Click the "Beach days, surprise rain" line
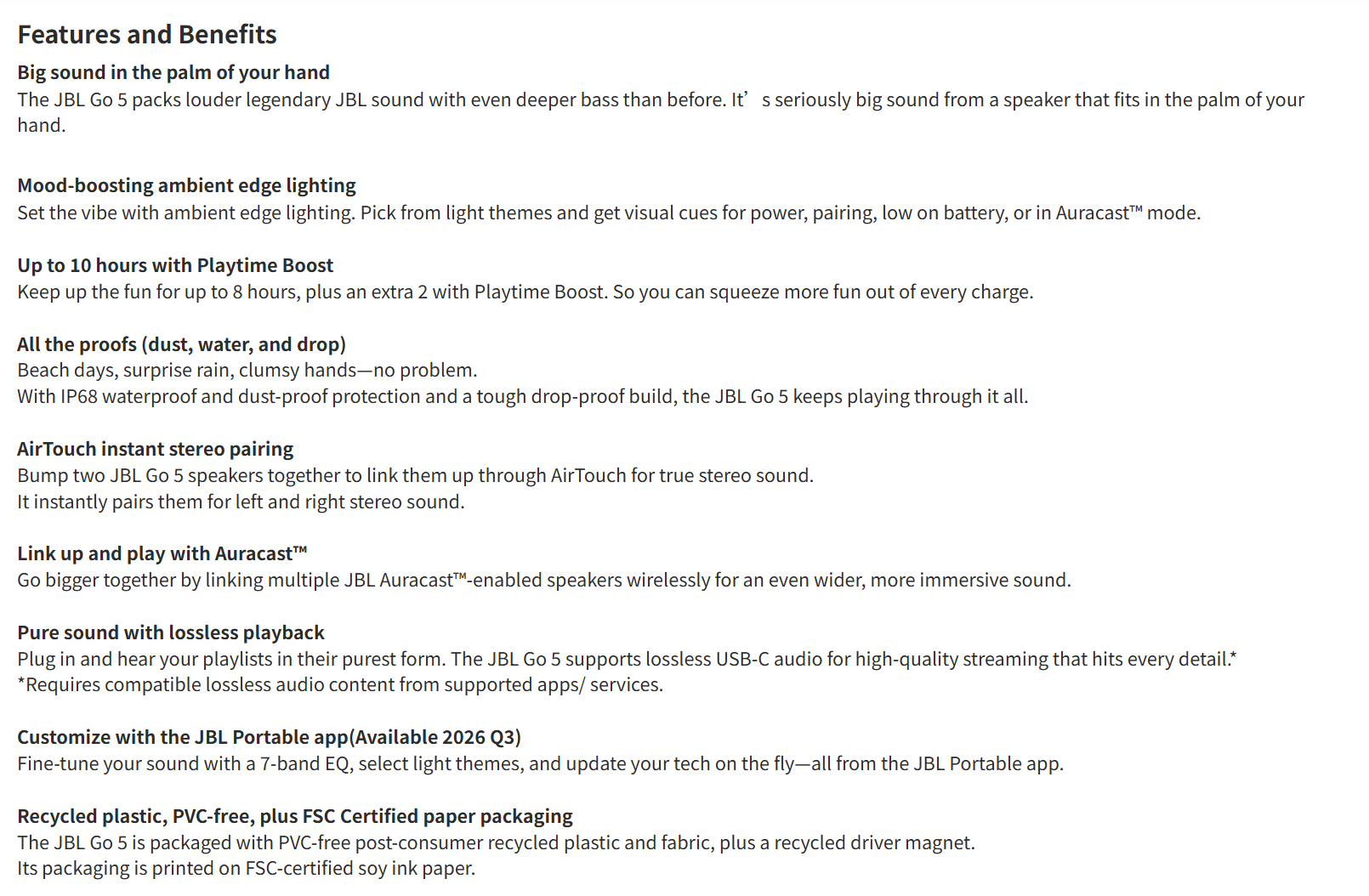 click(x=247, y=370)
